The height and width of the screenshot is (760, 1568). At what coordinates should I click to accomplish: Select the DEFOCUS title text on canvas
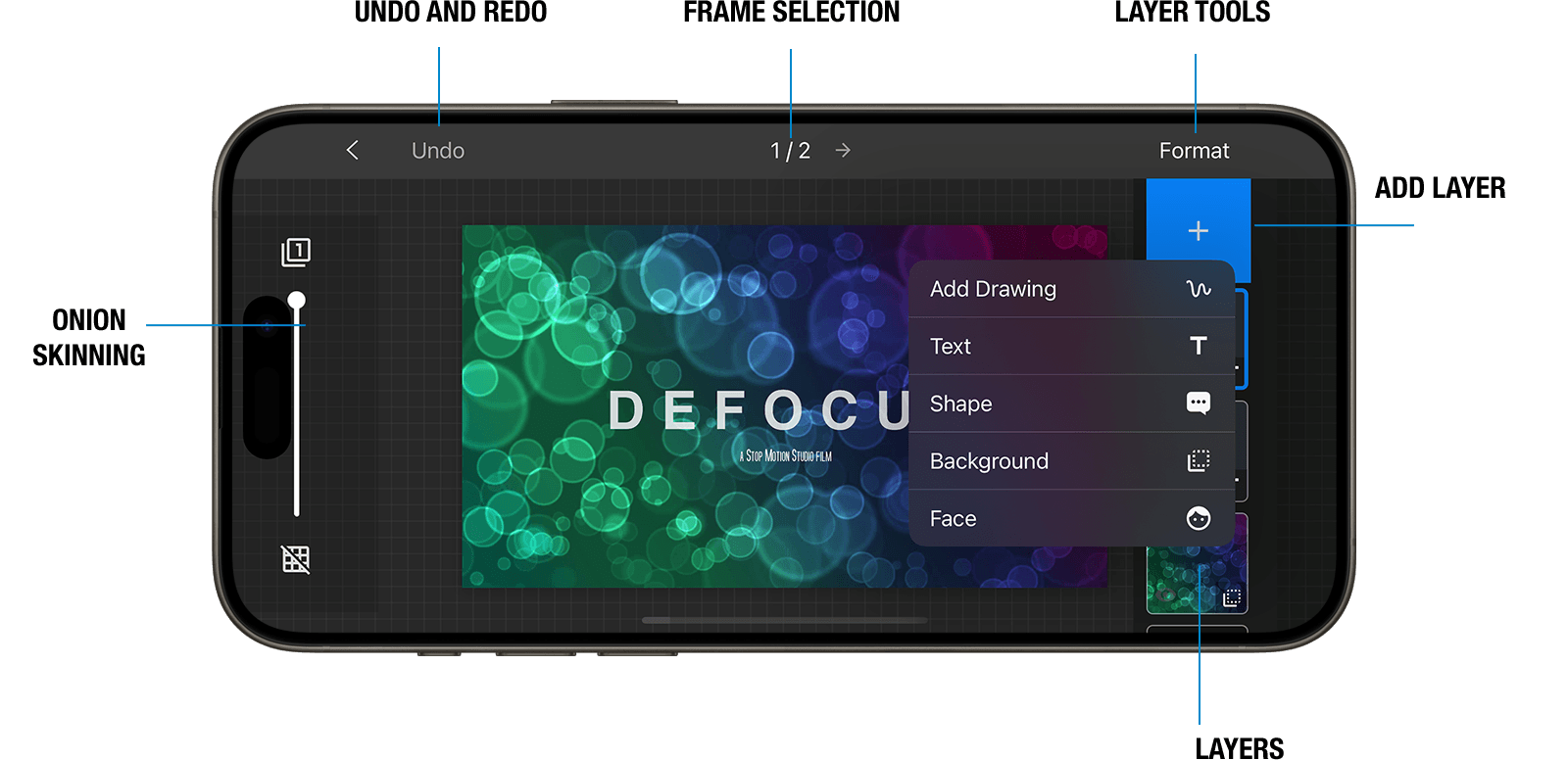click(x=757, y=410)
